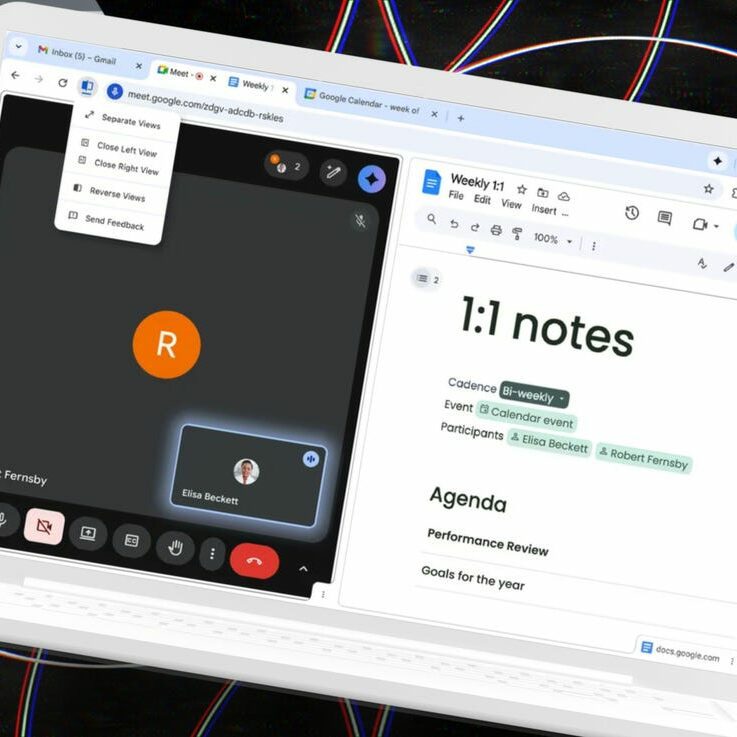Viewport: 737px width, 737px height.
Task: Star the Weekly 1:1 document
Action: [521, 189]
